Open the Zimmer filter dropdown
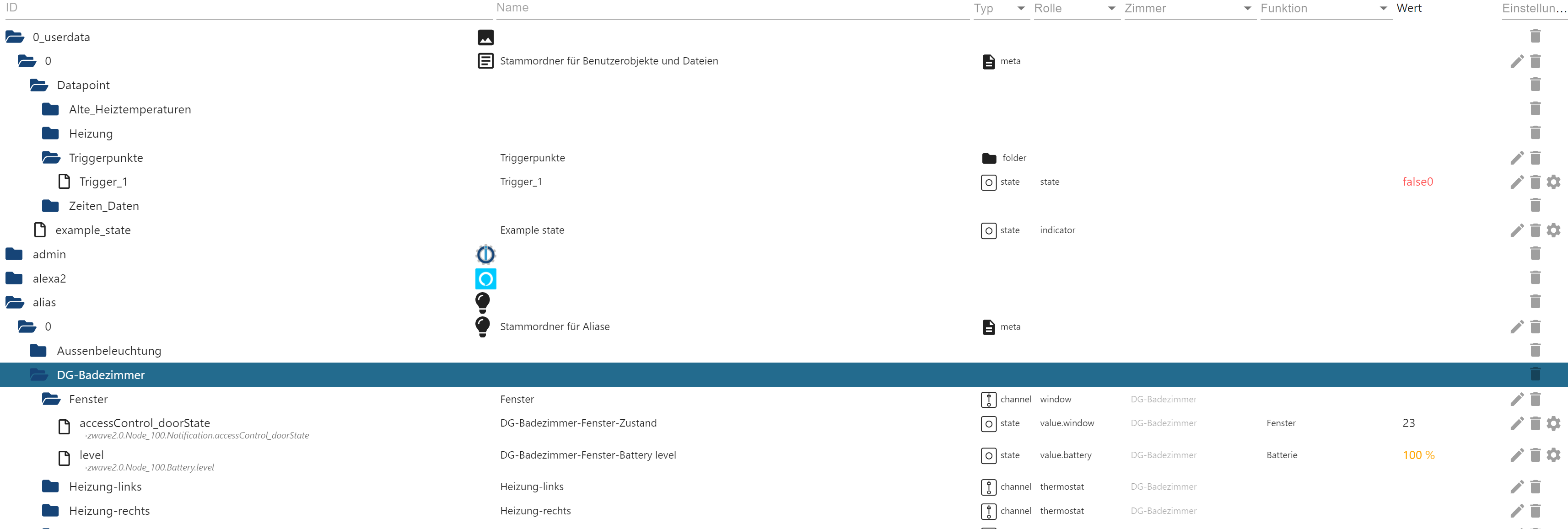Image resolution: width=1568 pixels, height=529 pixels. click(x=1247, y=9)
